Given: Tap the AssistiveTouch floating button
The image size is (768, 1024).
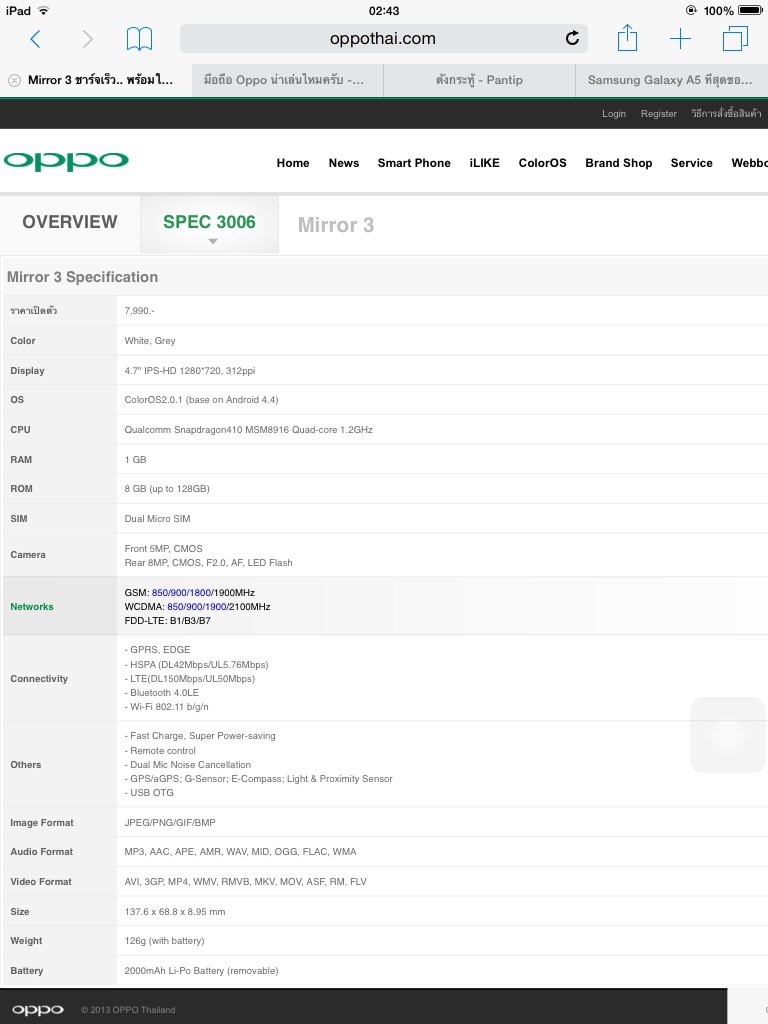Looking at the screenshot, I should [x=728, y=735].
